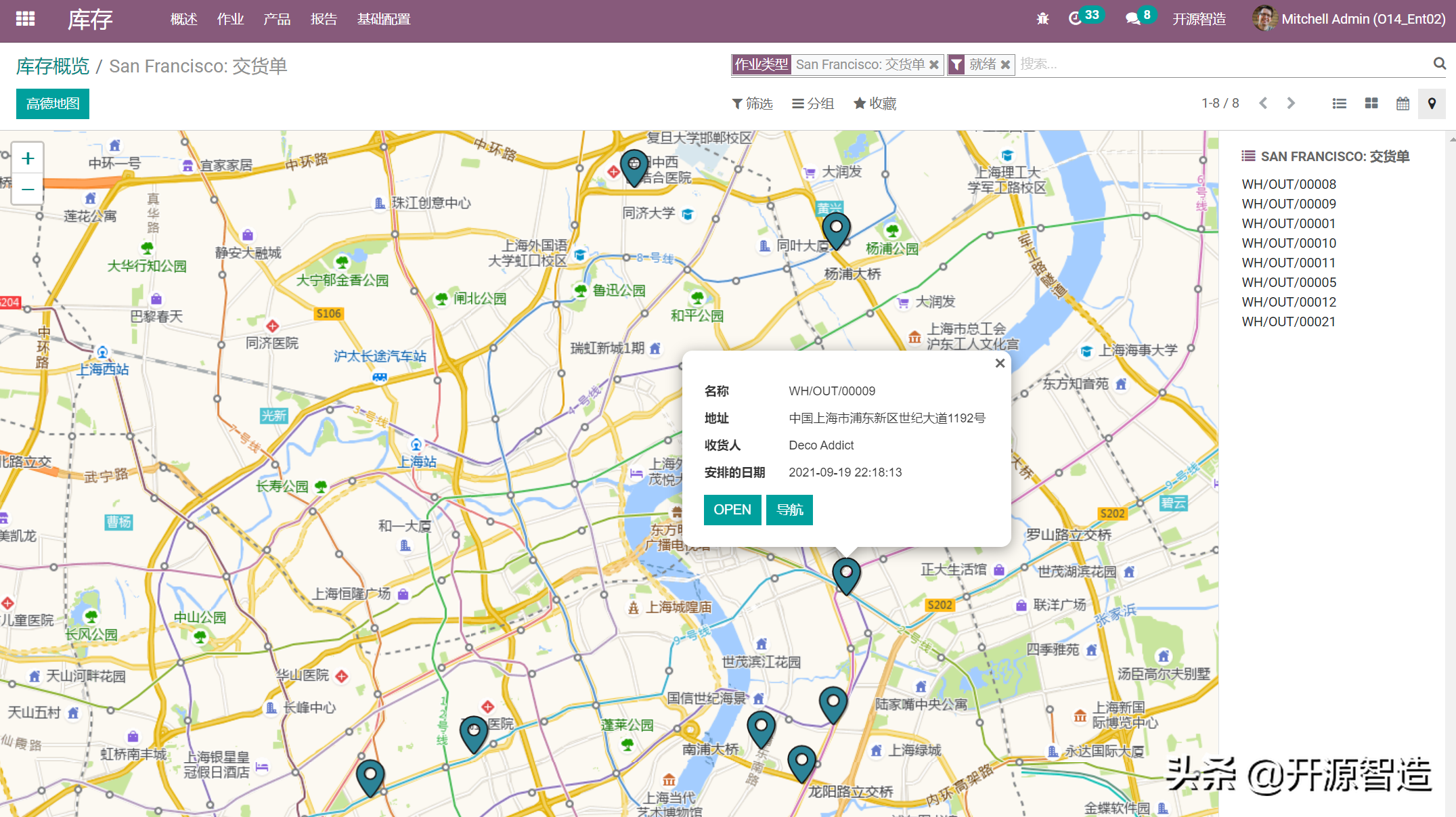Viewport: 1456px width, 817px height.
Task: Click map marker above 南浦大桥
Action: tap(761, 729)
